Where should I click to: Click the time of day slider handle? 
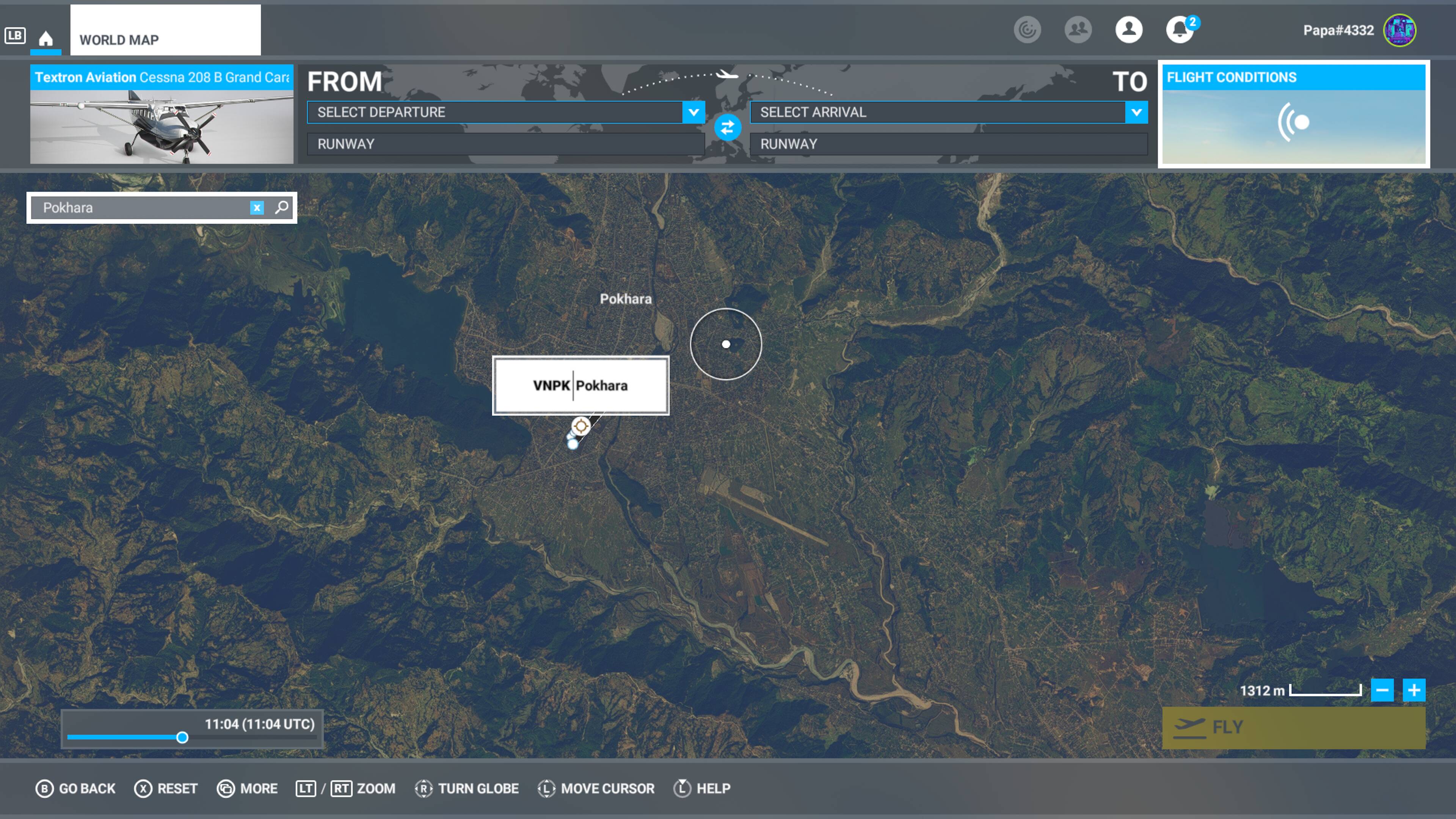coord(182,737)
